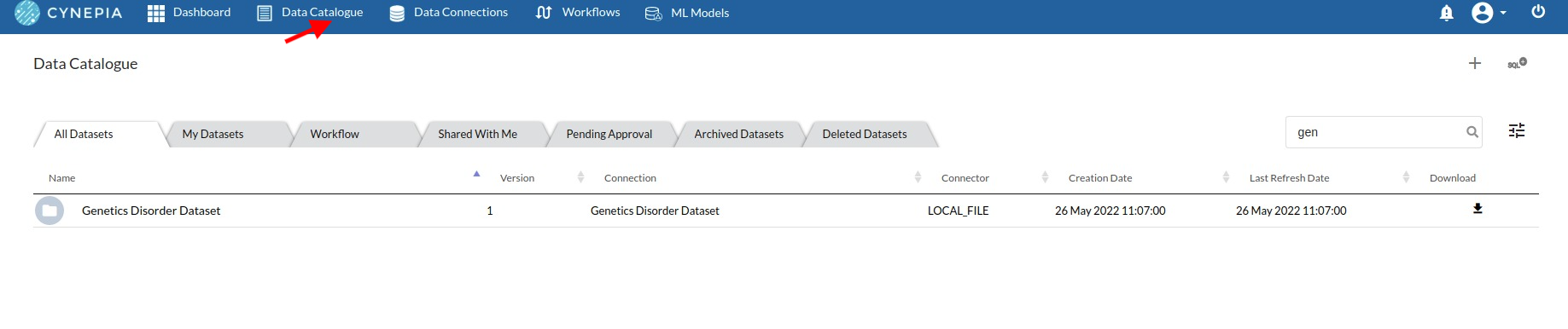Sort by the Creation Date column
Image resolution: width=1568 pixels, height=329 pixels.
[x=1100, y=178]
